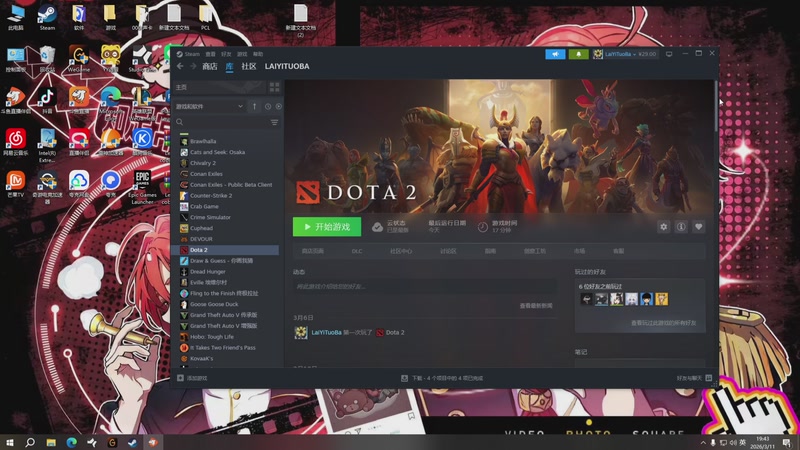The width and height of the screenshot is (800, 450).
Task: Open the Store tab
Action: click(210, 66)
